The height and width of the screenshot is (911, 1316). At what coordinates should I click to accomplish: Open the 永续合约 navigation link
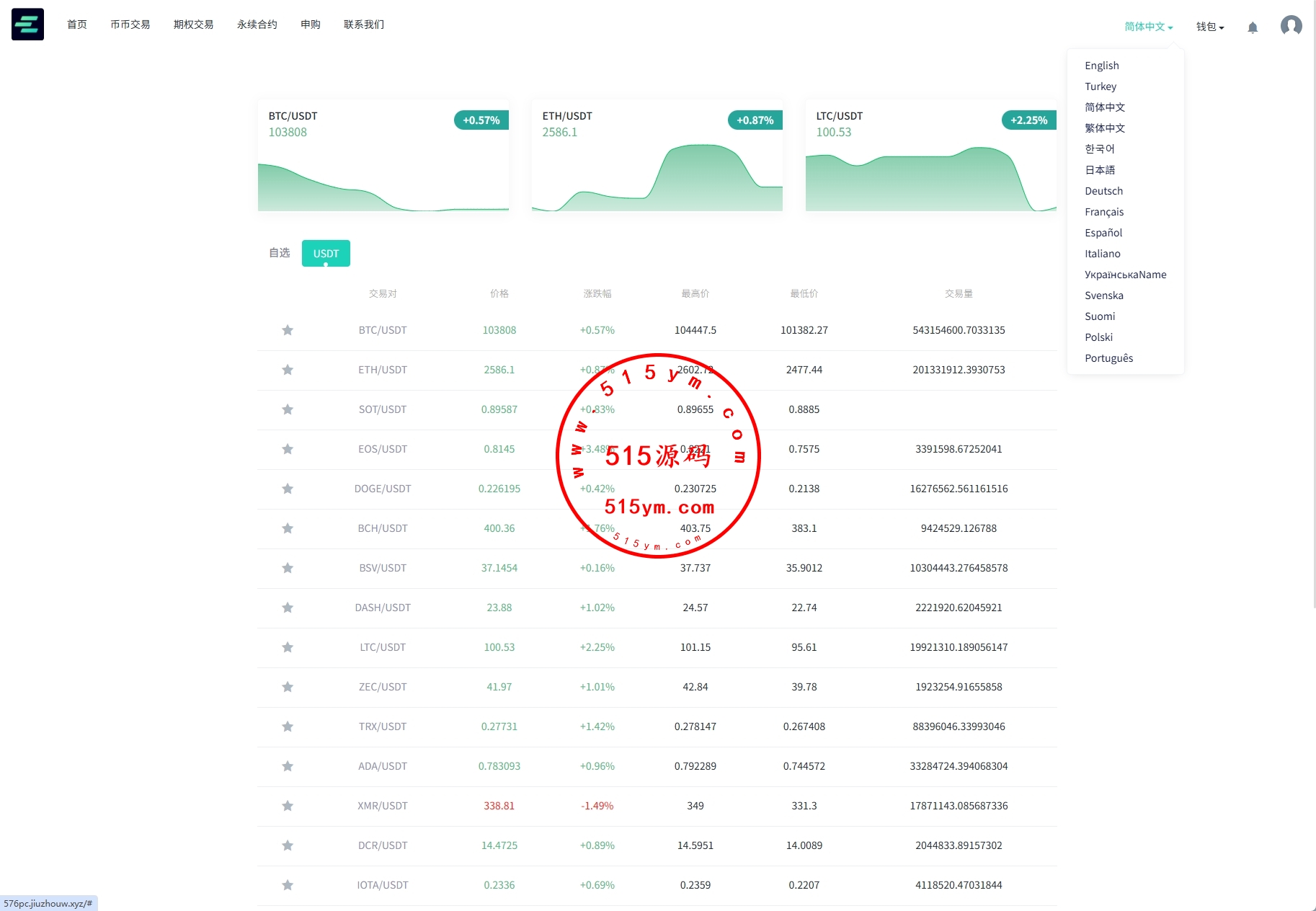tap(257, 25)
